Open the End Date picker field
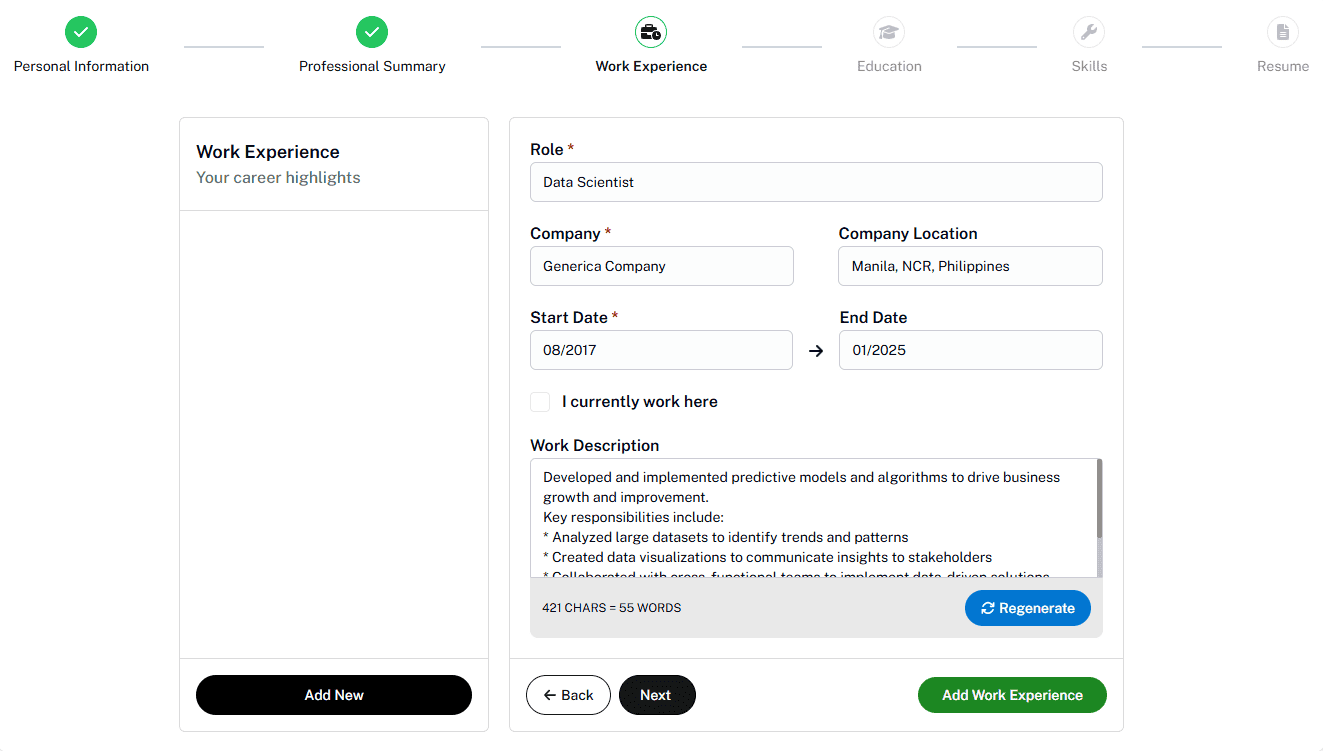This screenshot has width=1323, height=751. (970, 350)
